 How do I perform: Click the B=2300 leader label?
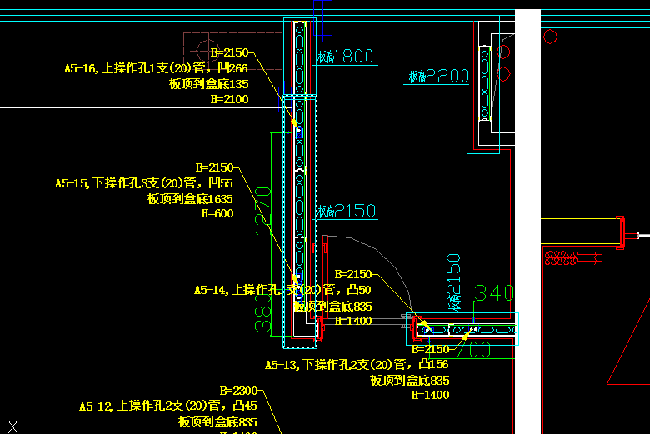coord(239,390)
